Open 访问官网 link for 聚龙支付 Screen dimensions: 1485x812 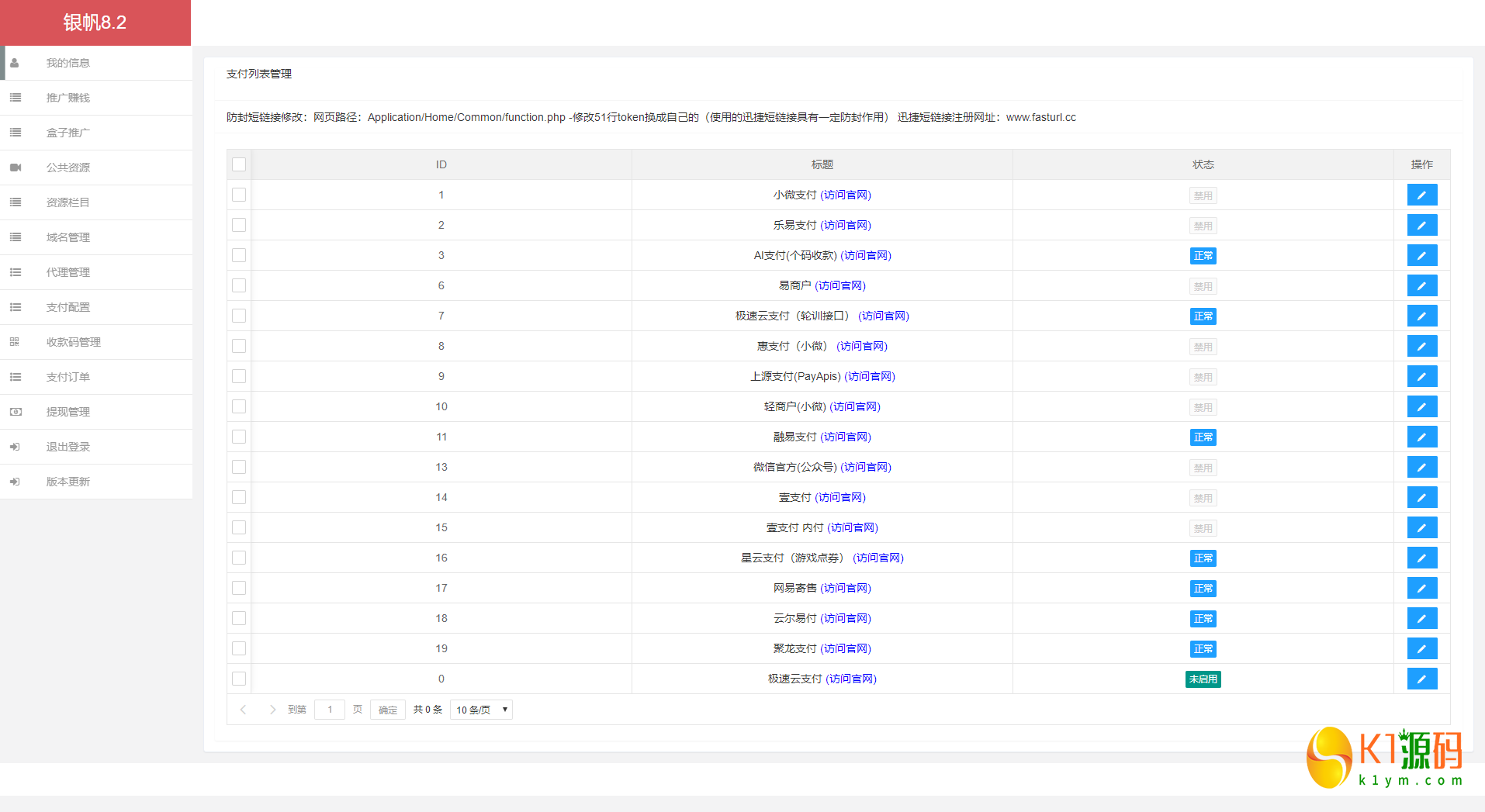846,648
